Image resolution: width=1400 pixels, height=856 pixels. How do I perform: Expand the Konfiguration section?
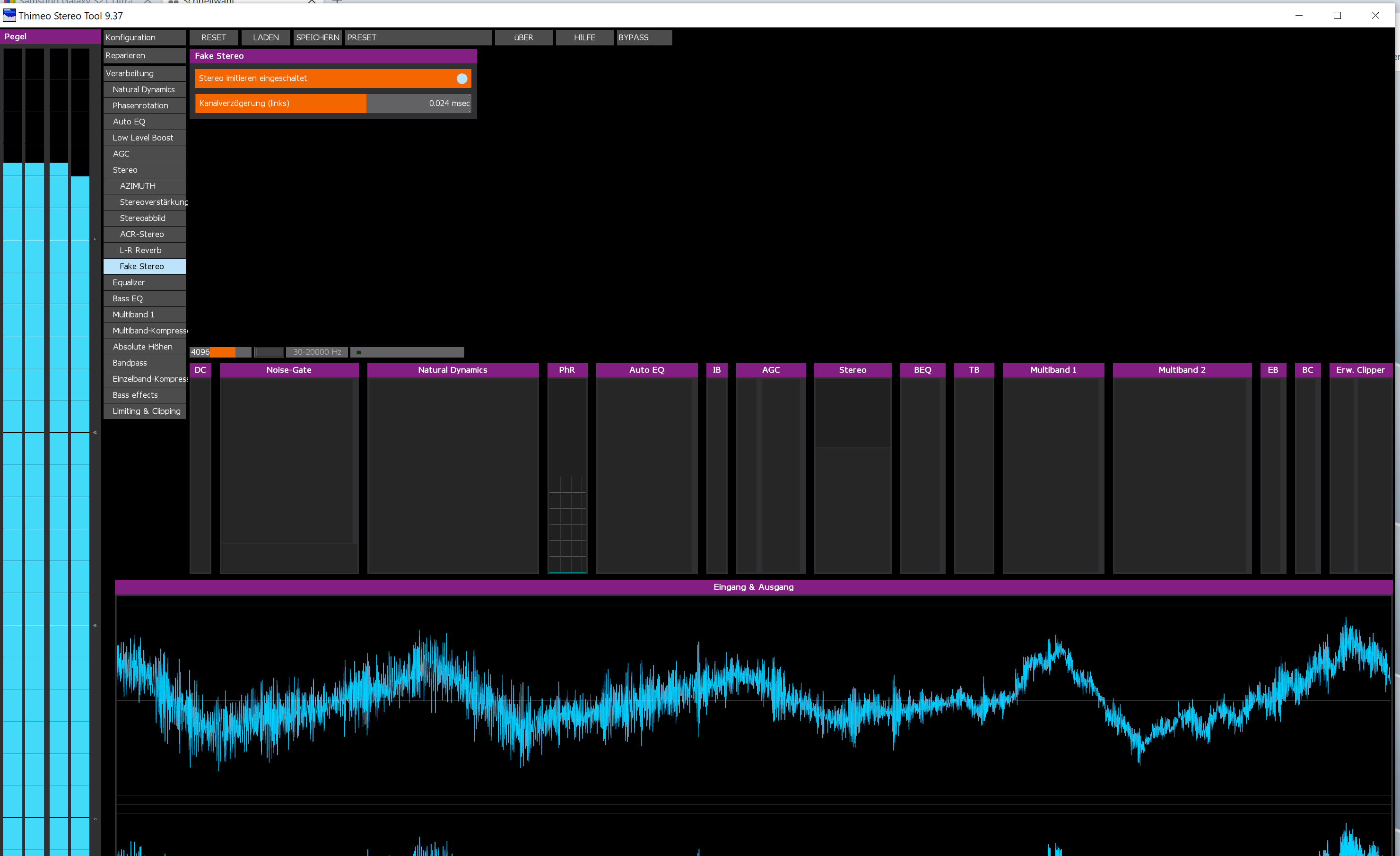pyautogui.click(x=144, y=37)
